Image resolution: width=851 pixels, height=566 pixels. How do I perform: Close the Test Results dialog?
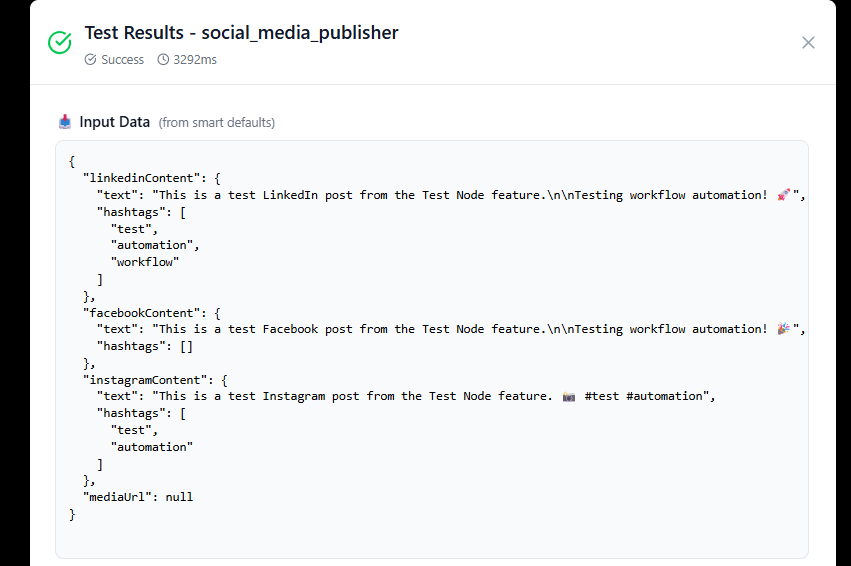pos(808,43)
